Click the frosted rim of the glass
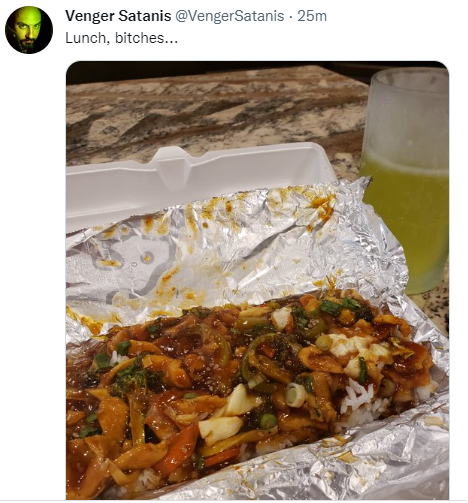The width and height of the screenshot is (468, 503). pos(410,77)
